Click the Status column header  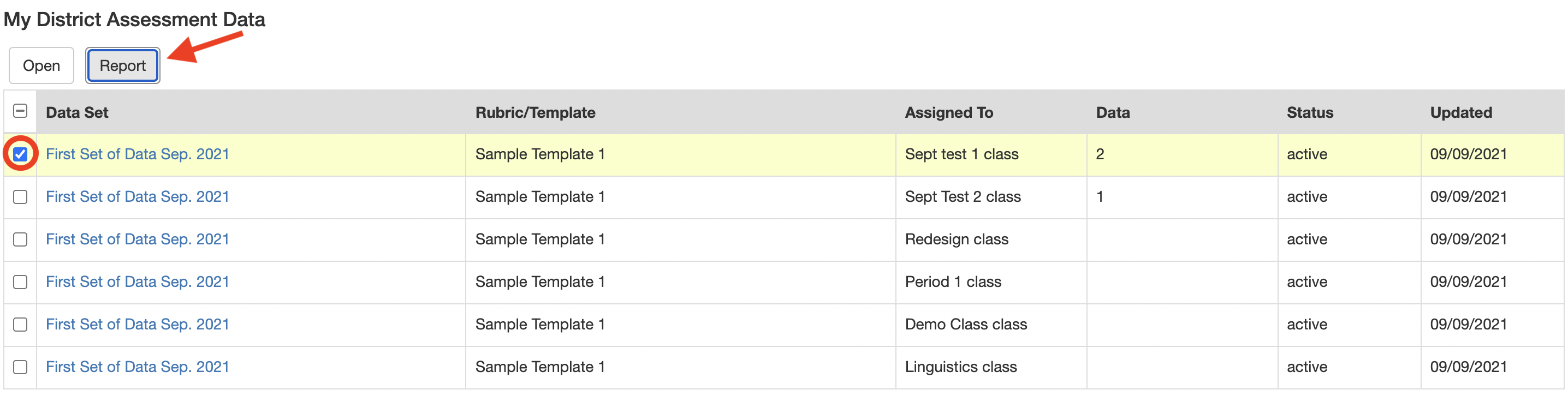click(x=1309, y=112)
